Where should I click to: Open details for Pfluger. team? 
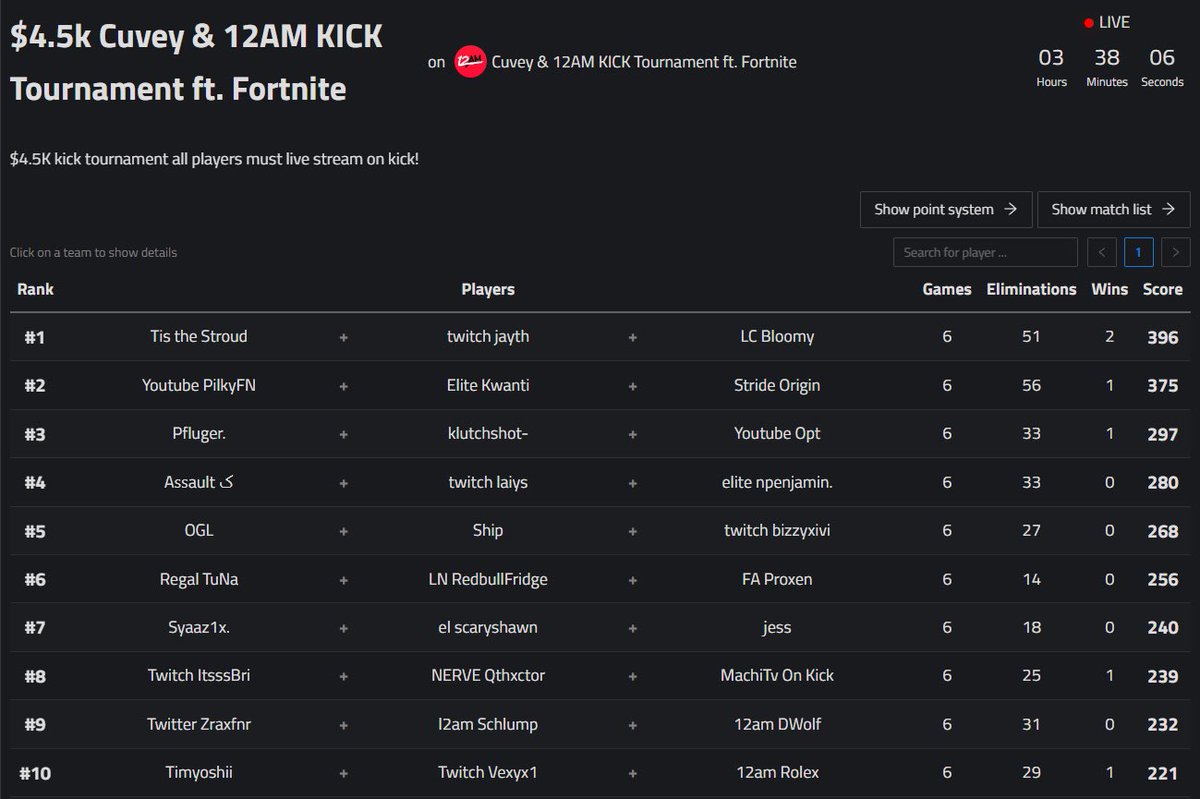coord(600,433)
